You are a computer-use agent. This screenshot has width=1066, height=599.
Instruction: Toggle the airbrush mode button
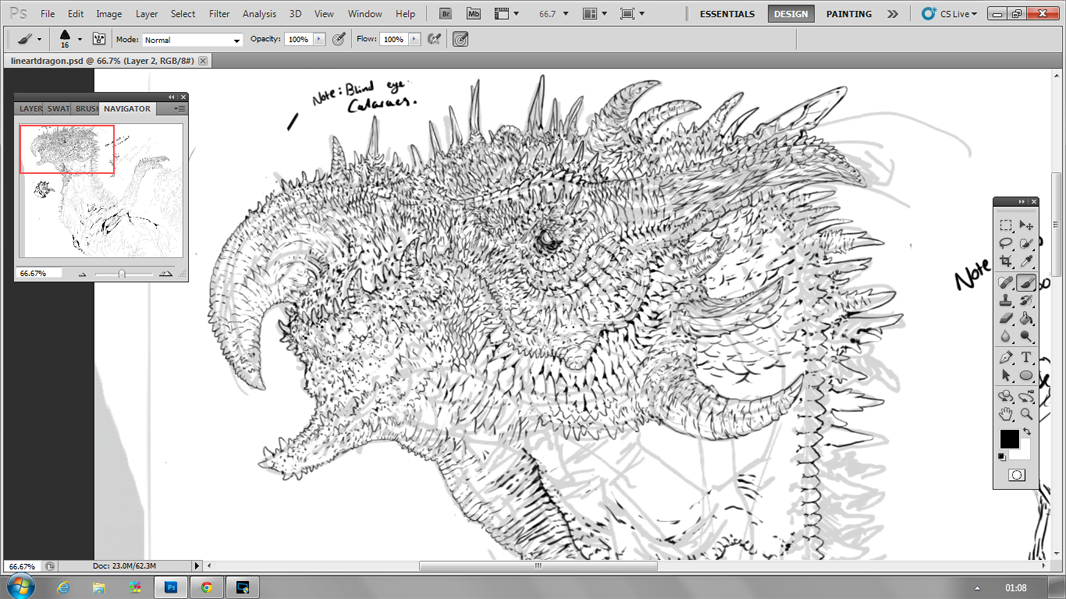[x=434, y=40]
